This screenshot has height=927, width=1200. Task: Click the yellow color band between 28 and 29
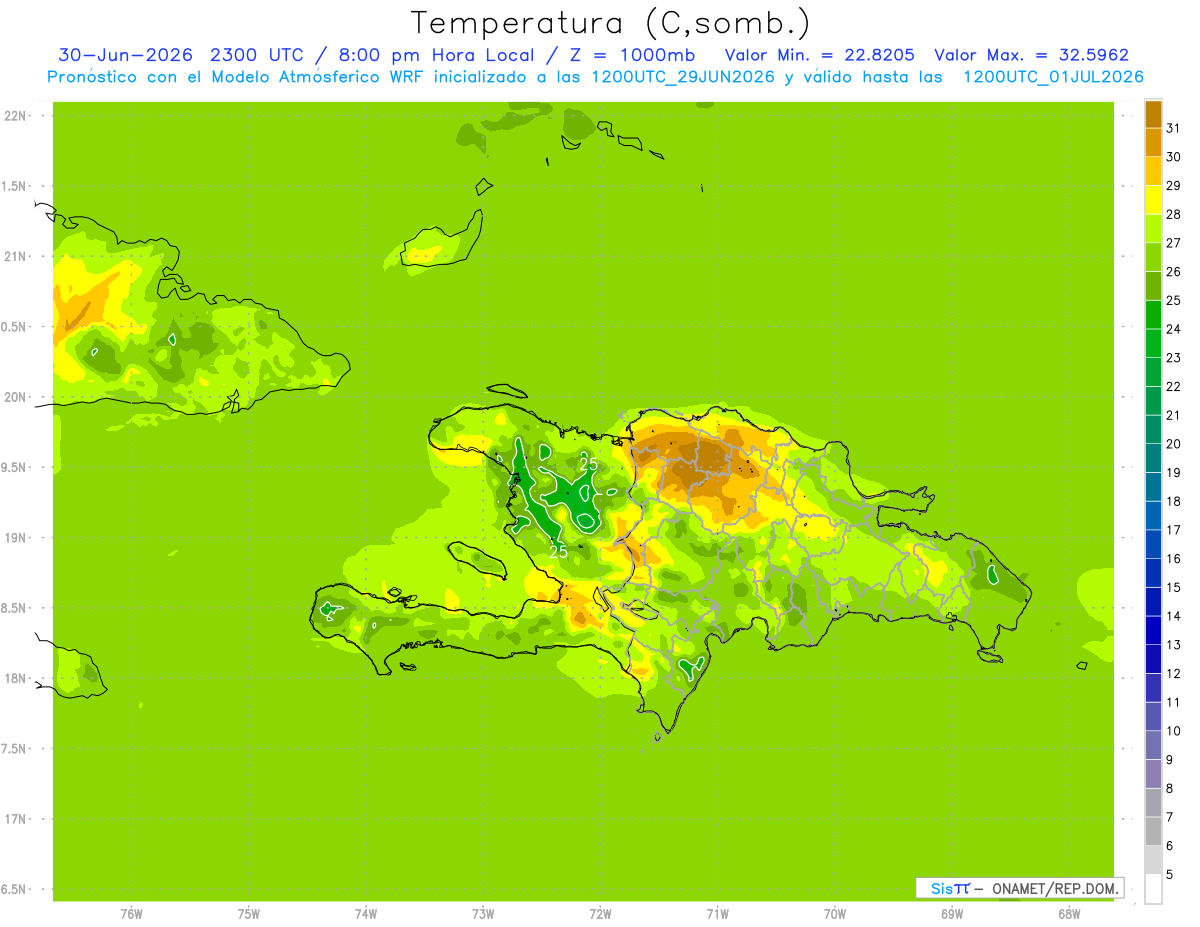click(x=1153, y=200)
